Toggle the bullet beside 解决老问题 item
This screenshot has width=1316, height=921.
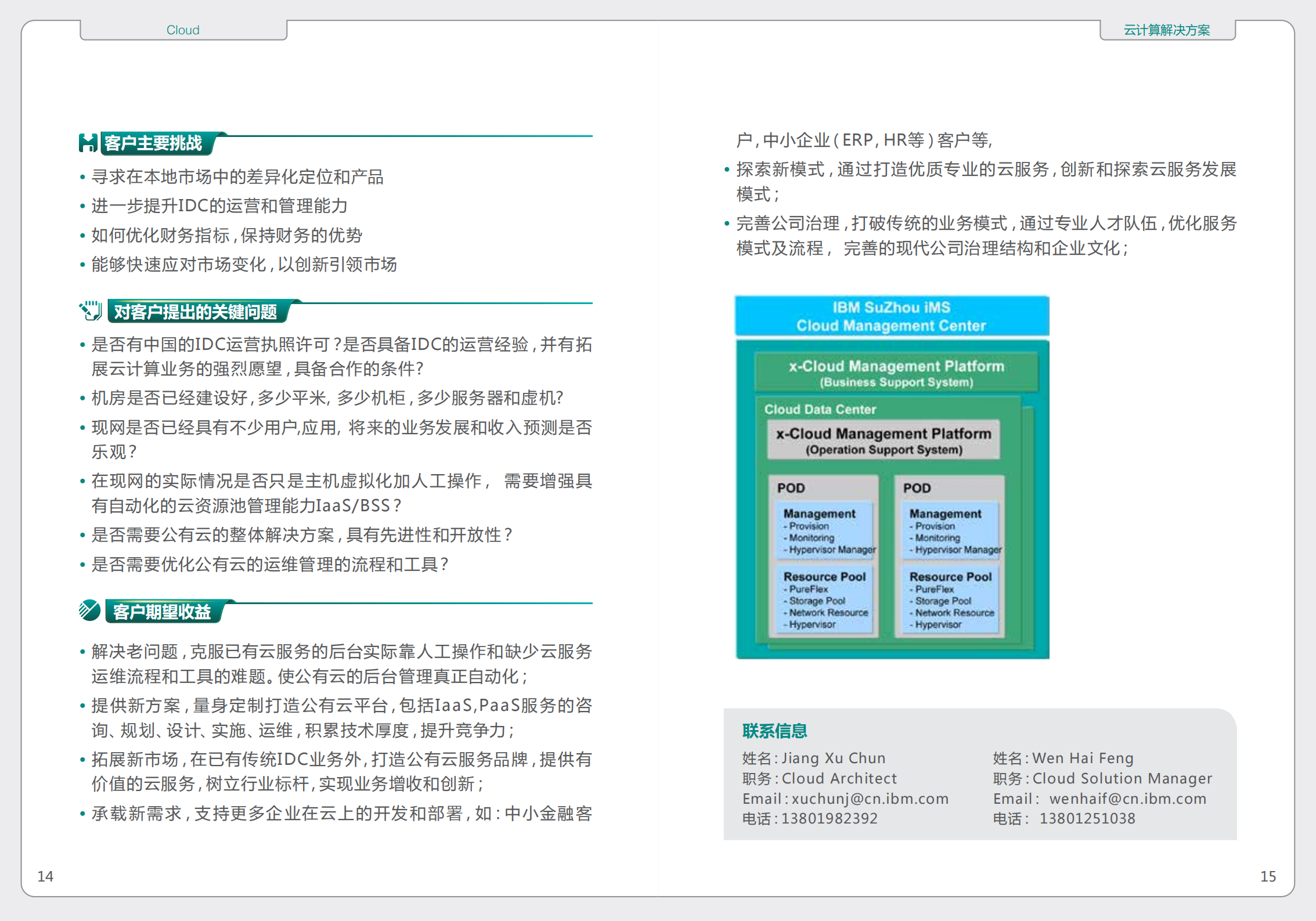pyautogui.click(x=82, y=651)
